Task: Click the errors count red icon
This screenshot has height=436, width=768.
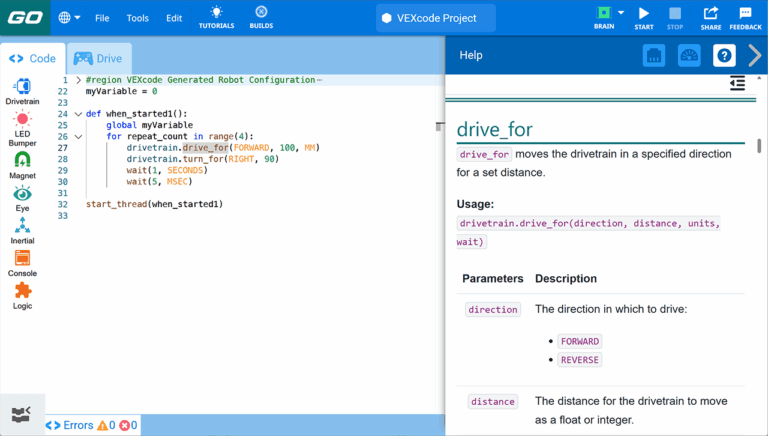Action: 125,425
